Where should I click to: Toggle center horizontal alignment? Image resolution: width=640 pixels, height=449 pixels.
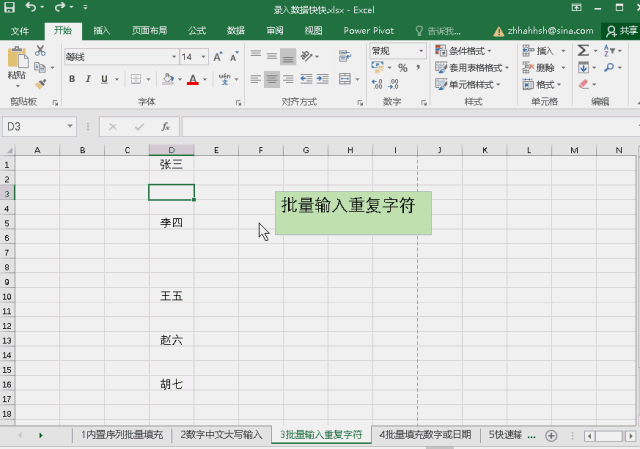pyautogui.click(x=271, y=79)
